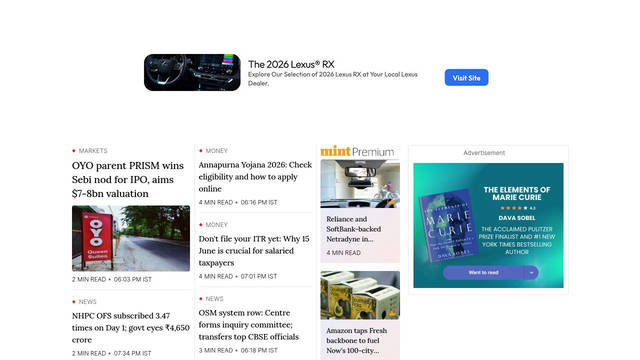
Task: Open the OYO signboard article photo
Action: point(131,238)
